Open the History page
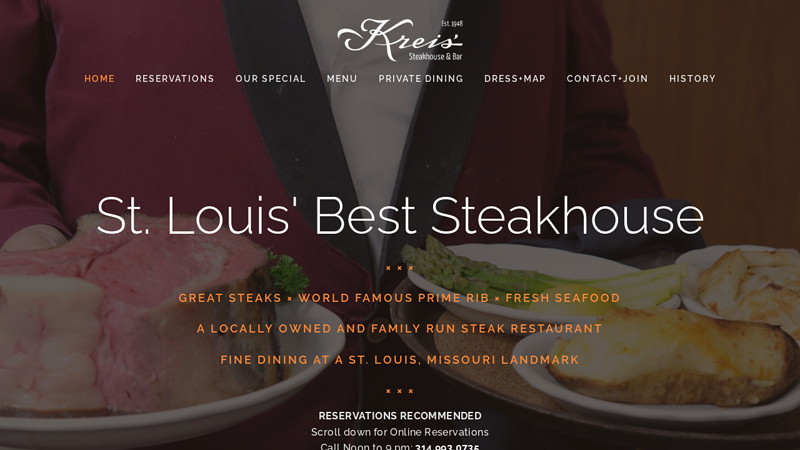 click(x=692, y=79)
